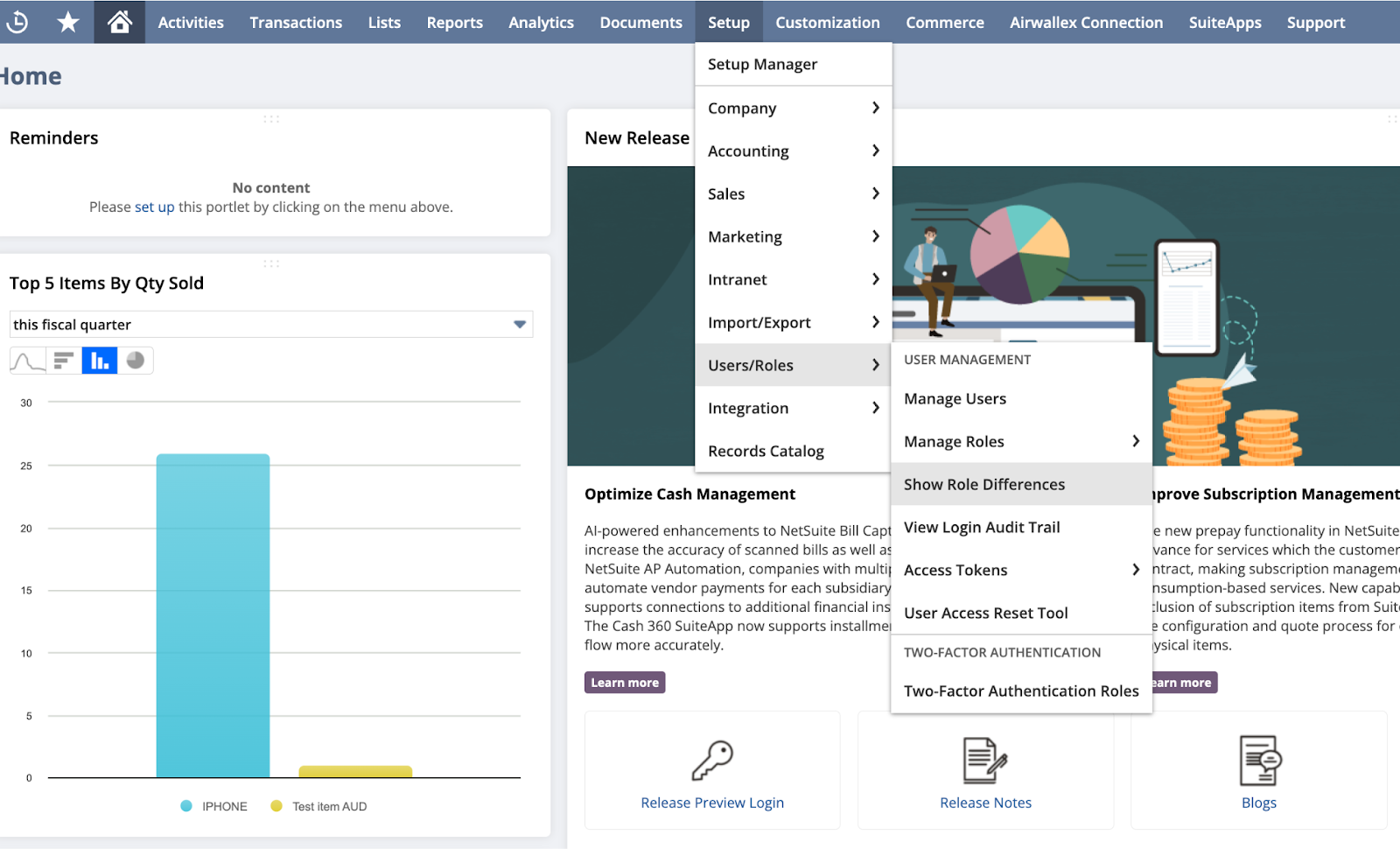This screenshot has width=1400, height=849.
Task: Open the 'this fiscal quarter' period dropdown
Action: click(520, 325)
